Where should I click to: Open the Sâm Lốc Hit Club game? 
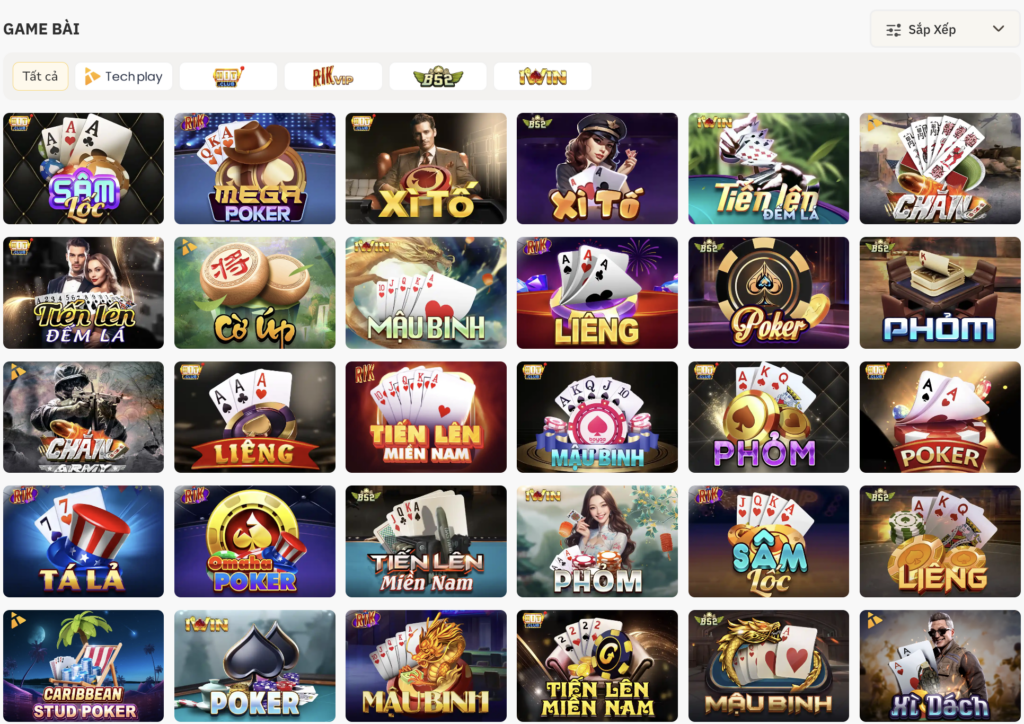tap(84, 168)
